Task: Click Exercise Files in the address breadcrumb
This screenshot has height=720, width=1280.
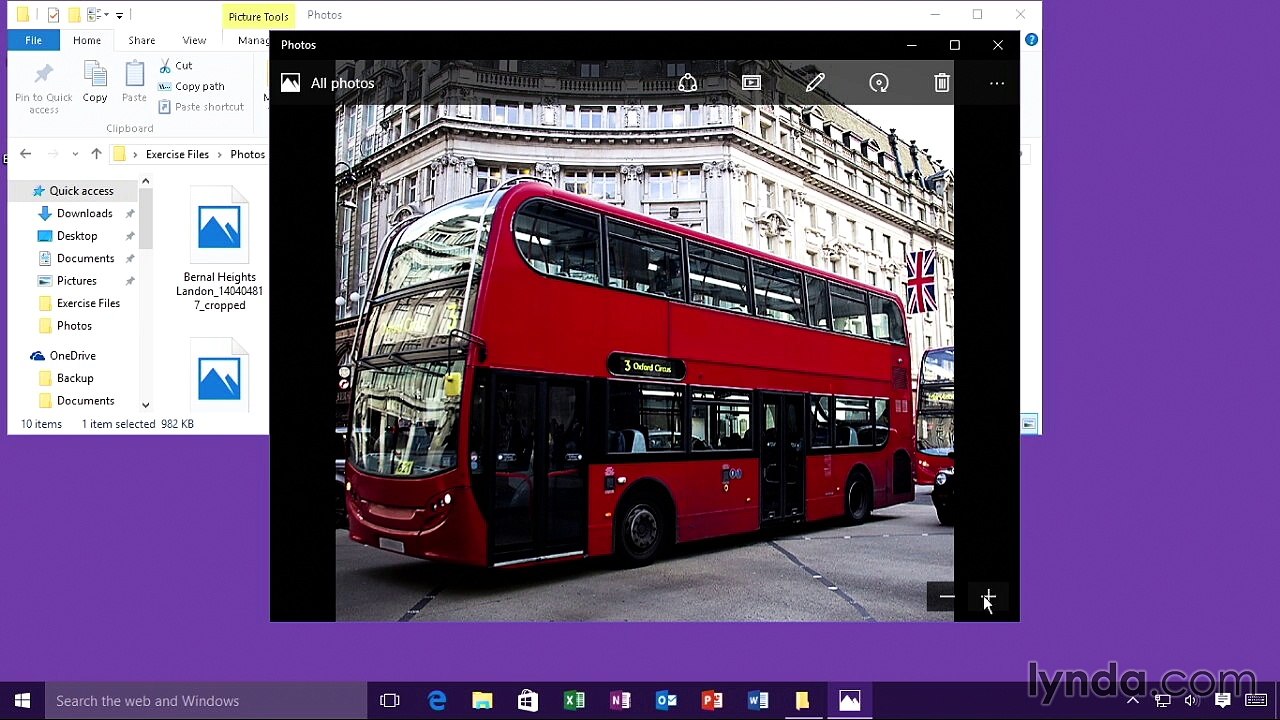Action: point(177,154)
